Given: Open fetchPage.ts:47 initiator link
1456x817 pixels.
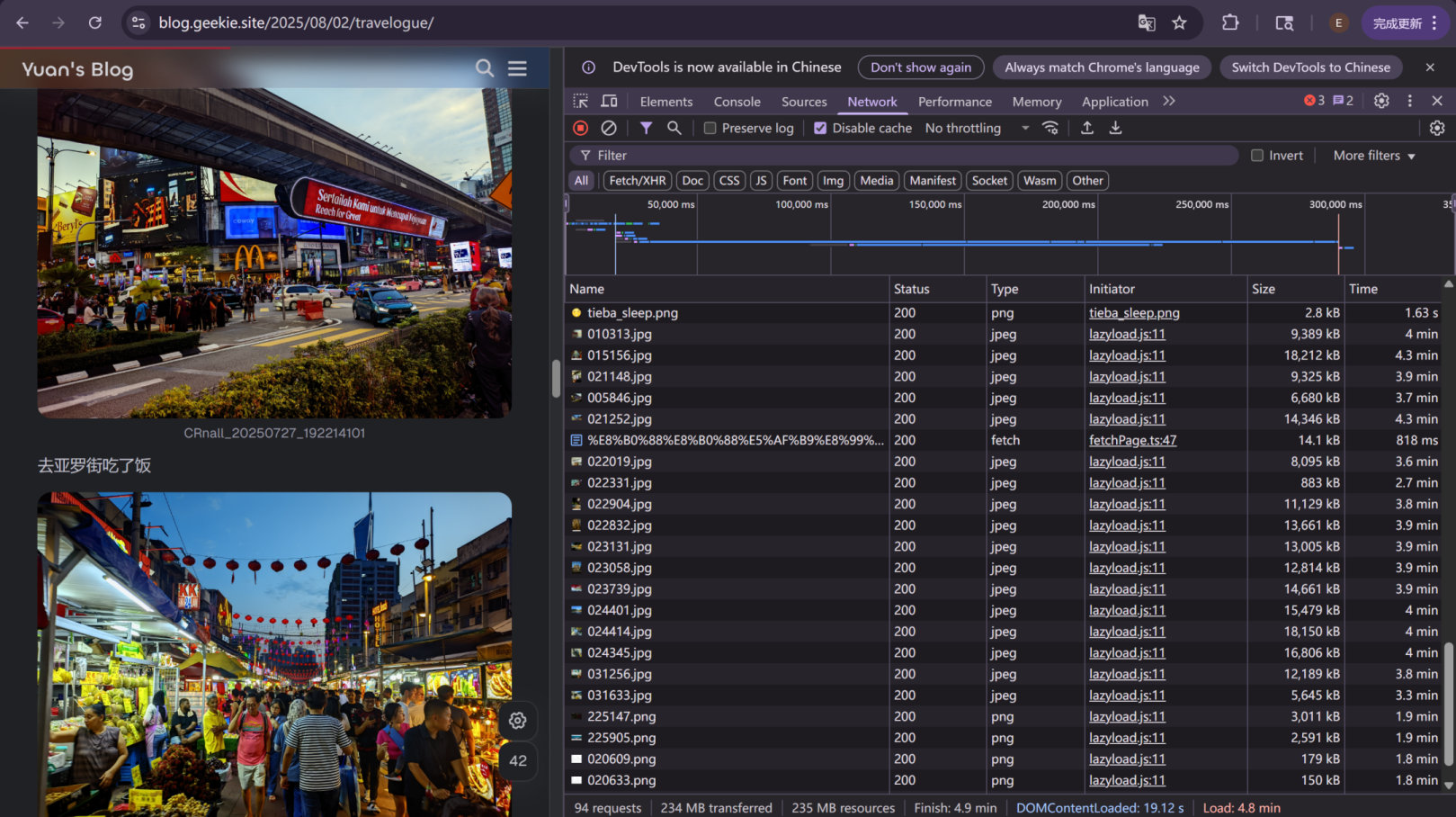Looking at the screenshot, I should (x=1132, y=441).
